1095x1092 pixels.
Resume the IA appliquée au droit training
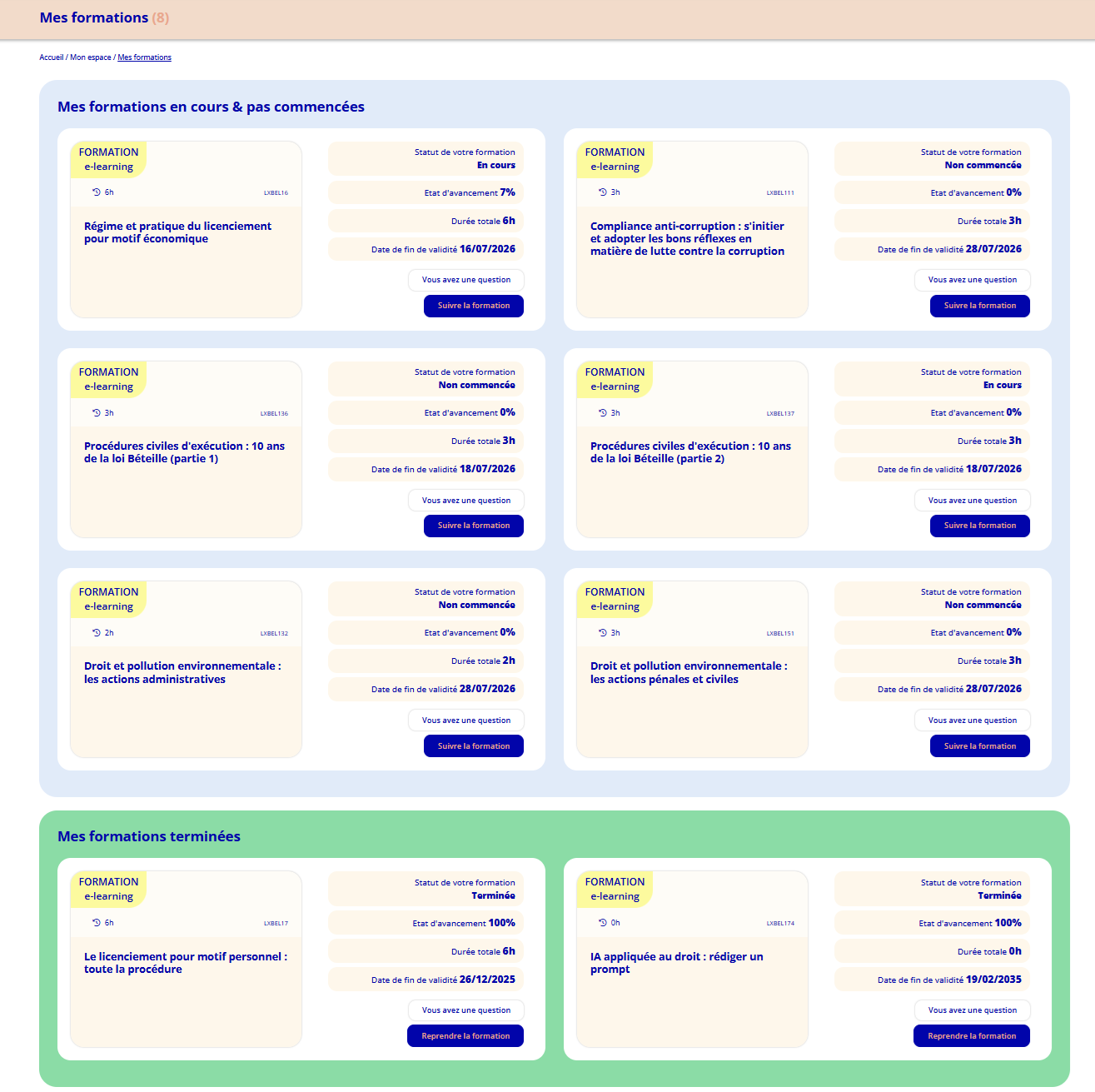pyautogui.click(x=971, y=1036)
